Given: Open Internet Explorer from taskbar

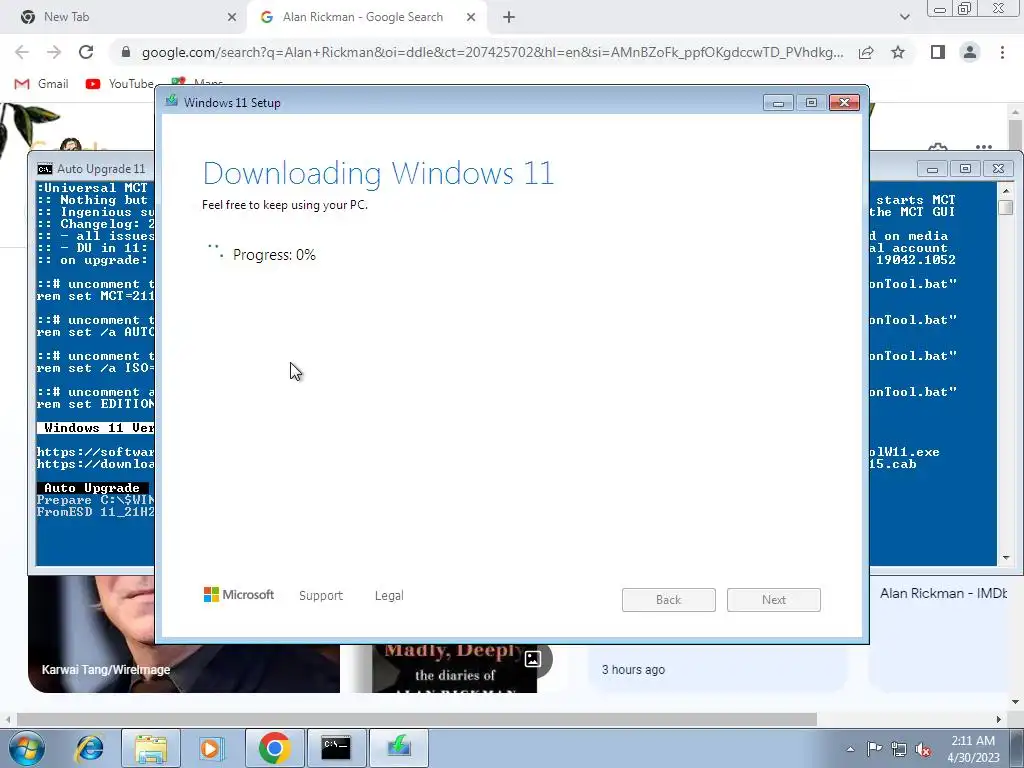Looking at the screenshot, I should click(89, 748).
